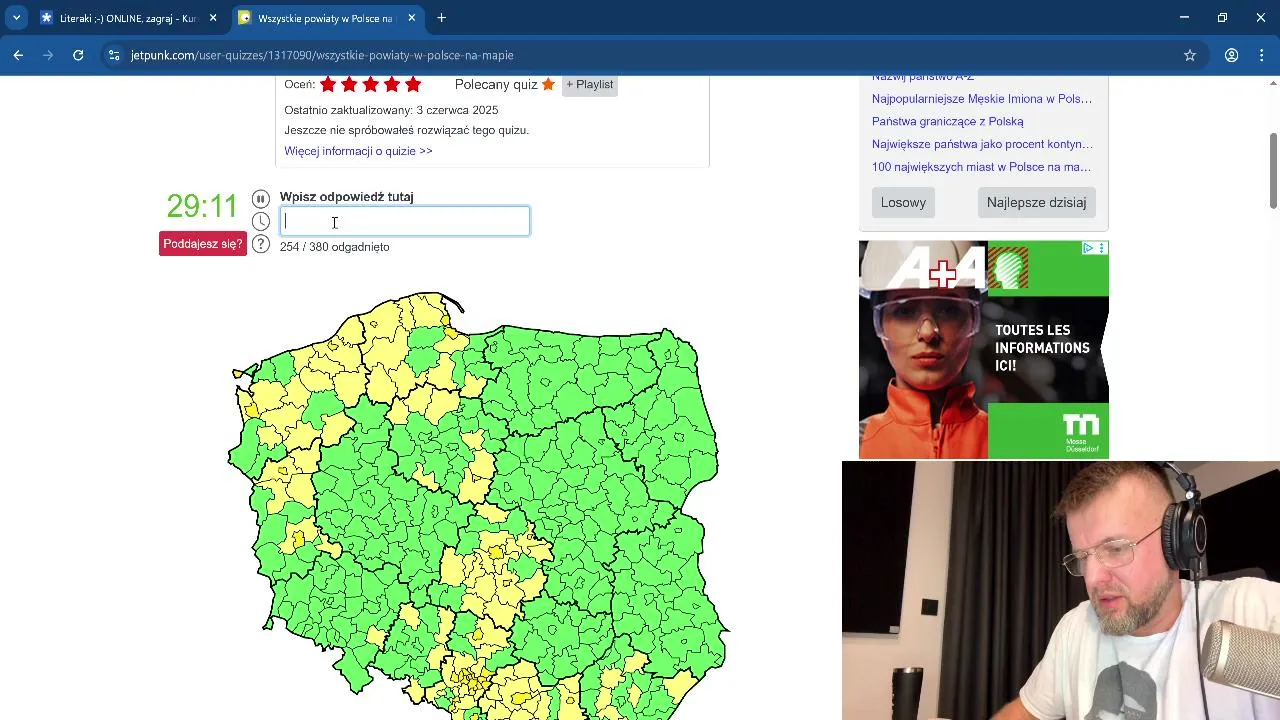Screen dimensions: 1280x720
Task: Rate quiz with the first red star
Action: pos(328,85)
